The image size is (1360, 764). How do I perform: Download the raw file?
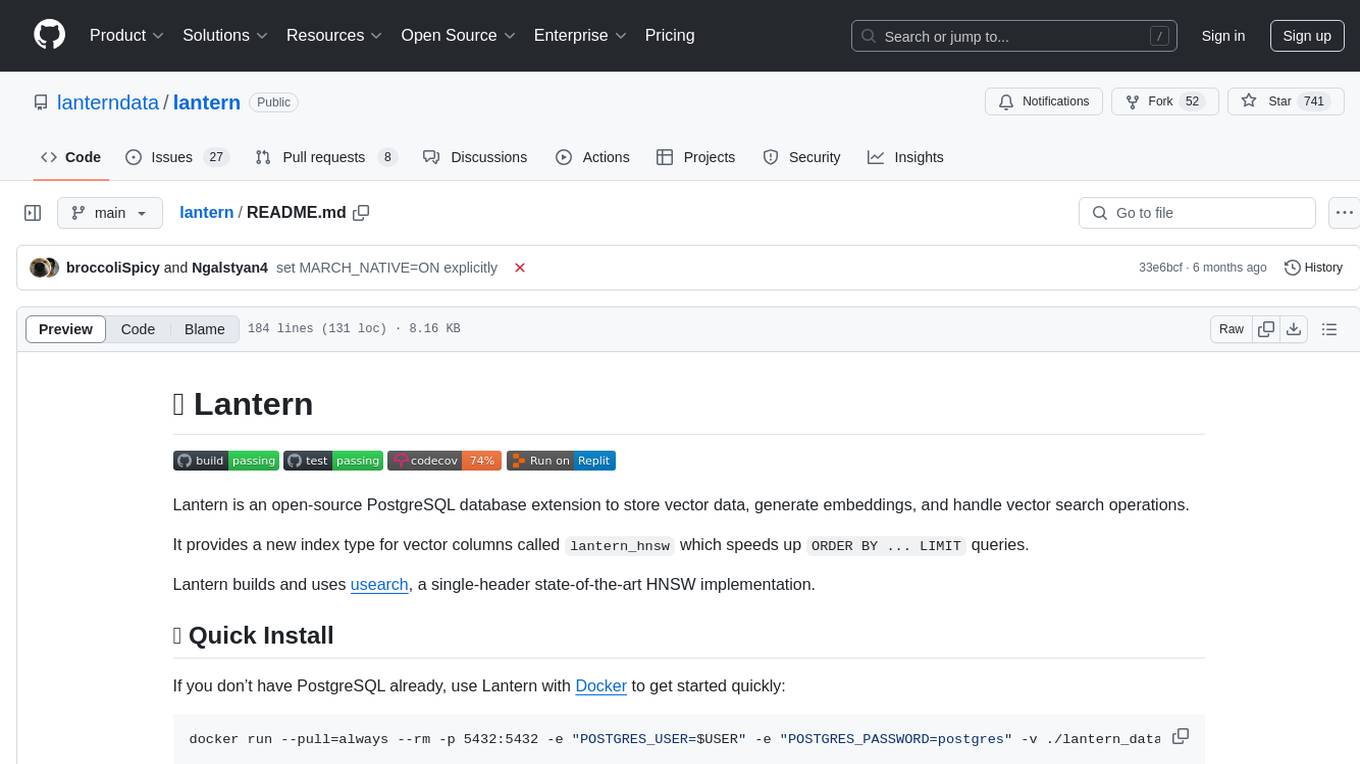1293,329
